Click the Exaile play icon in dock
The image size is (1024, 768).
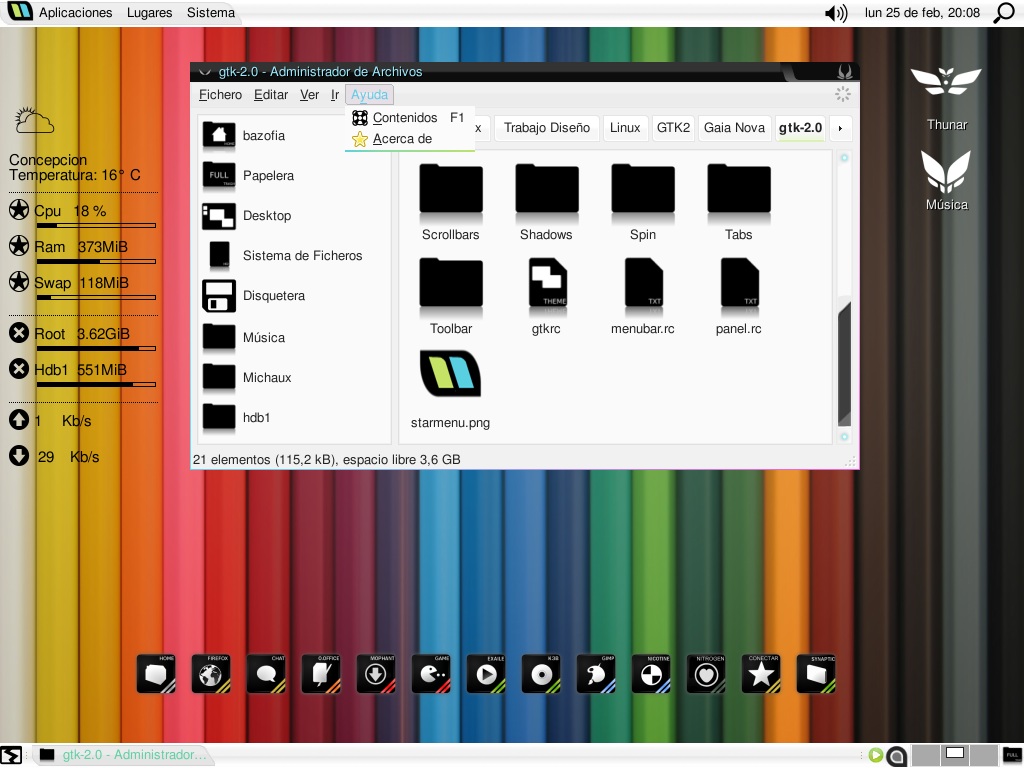(x=486, y=673)
